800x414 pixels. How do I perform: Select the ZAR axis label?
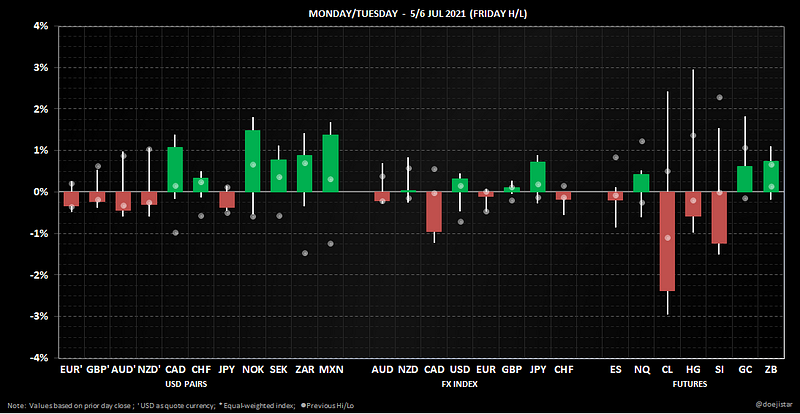click(305, 369)
